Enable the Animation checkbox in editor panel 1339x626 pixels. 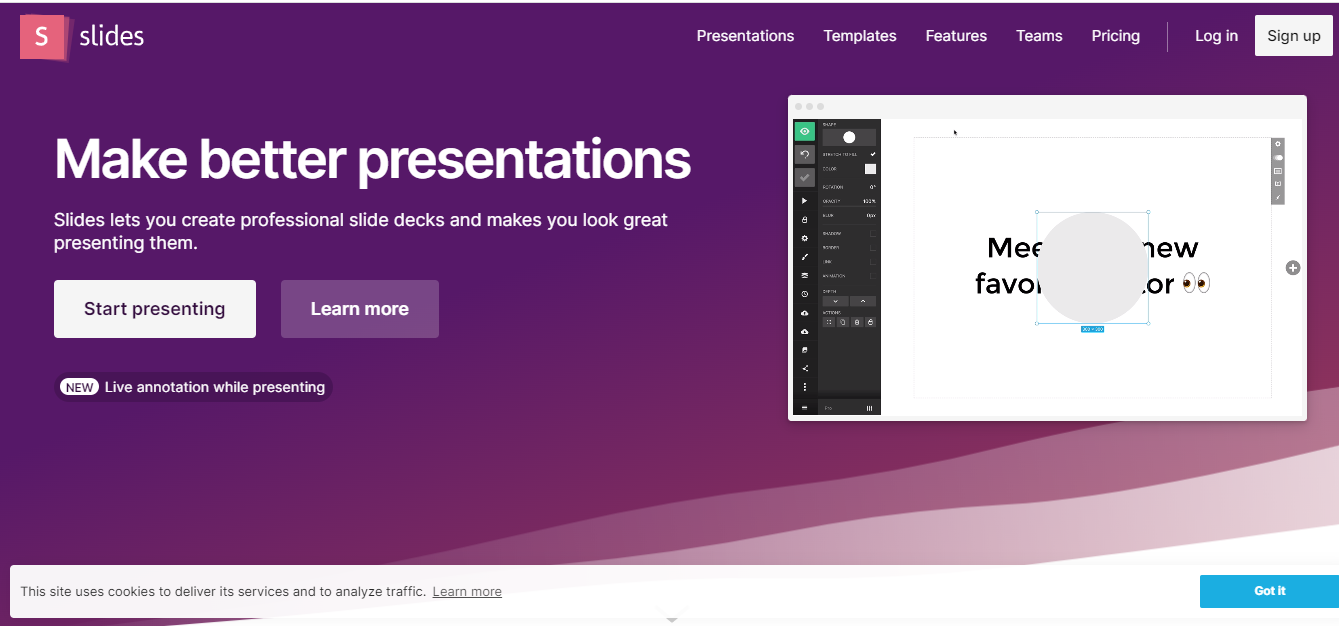coord(873,276)
